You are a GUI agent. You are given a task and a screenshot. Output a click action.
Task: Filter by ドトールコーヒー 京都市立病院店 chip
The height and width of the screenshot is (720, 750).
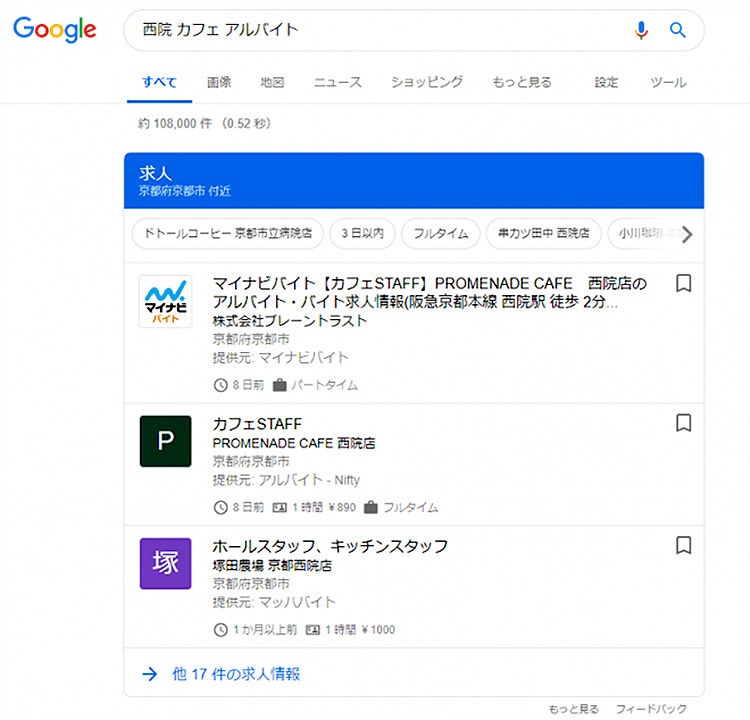pos(228,233)
